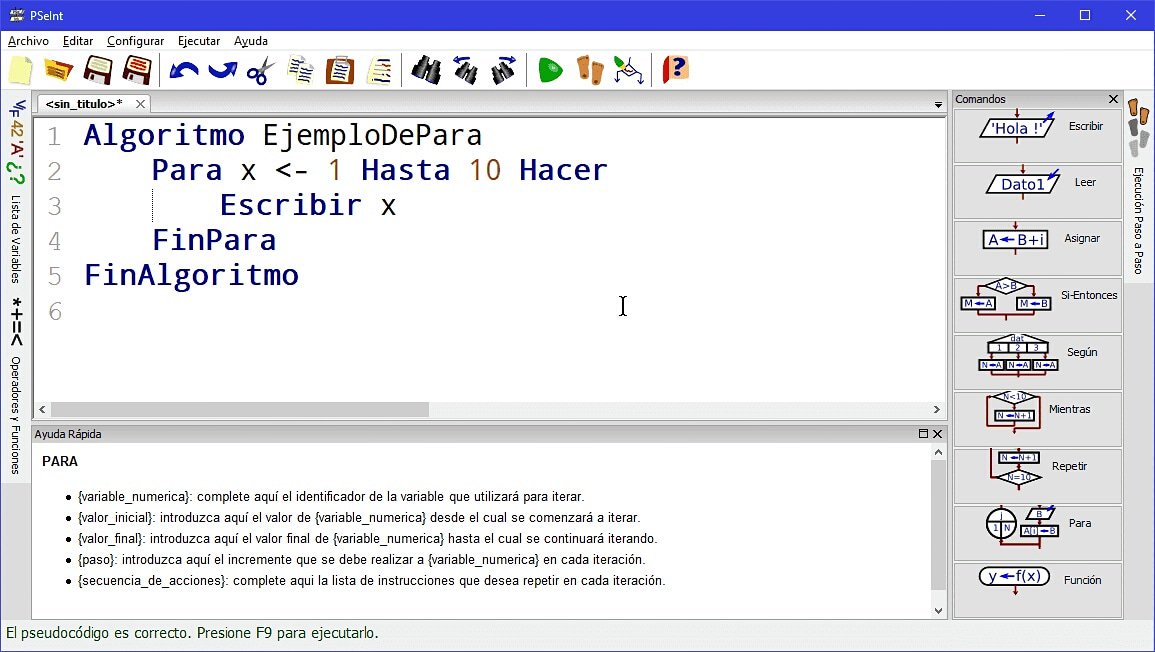
Task: Click the Ayuda Rápida scroll down arrow
Action: click(938, 610)
